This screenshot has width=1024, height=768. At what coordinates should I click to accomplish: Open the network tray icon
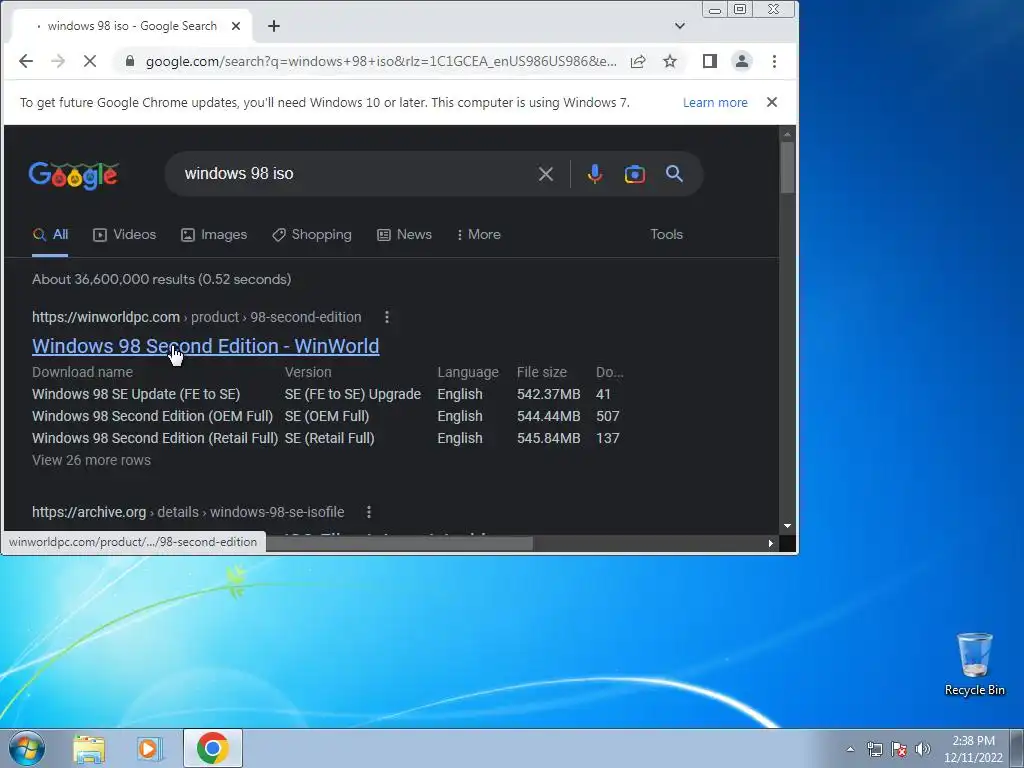874,749
